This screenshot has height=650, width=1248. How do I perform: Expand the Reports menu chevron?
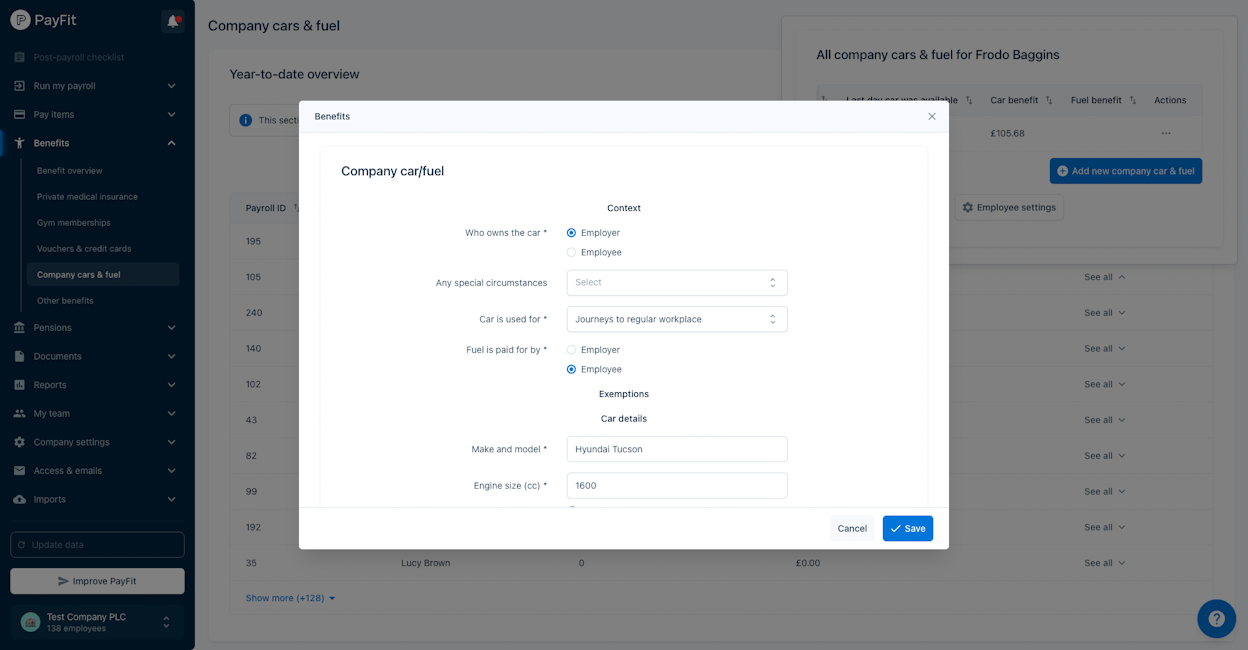pyautogui.click(x=171, y=385)
